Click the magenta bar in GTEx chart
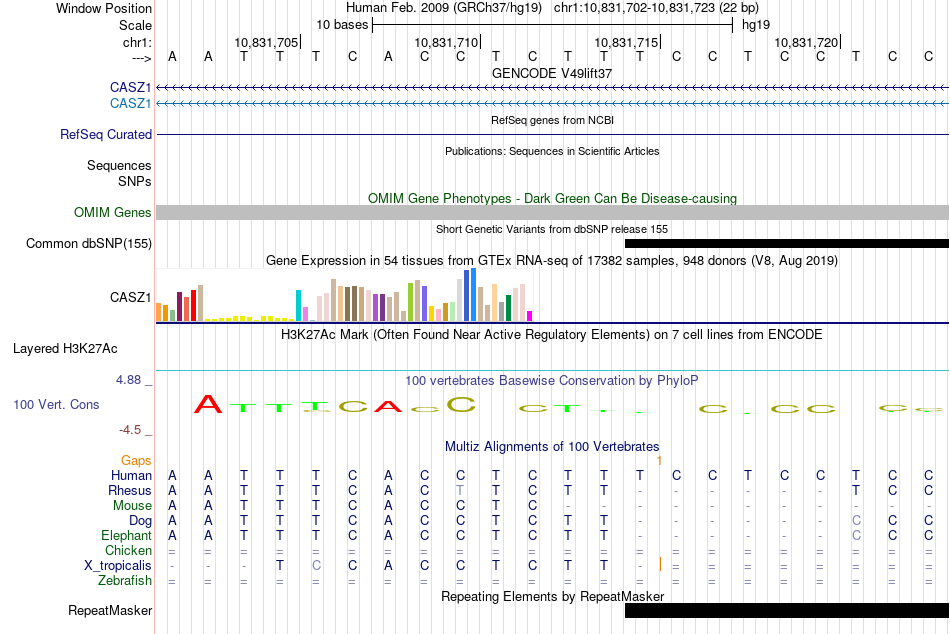This screenshot has height=634, width=950. 530,316
